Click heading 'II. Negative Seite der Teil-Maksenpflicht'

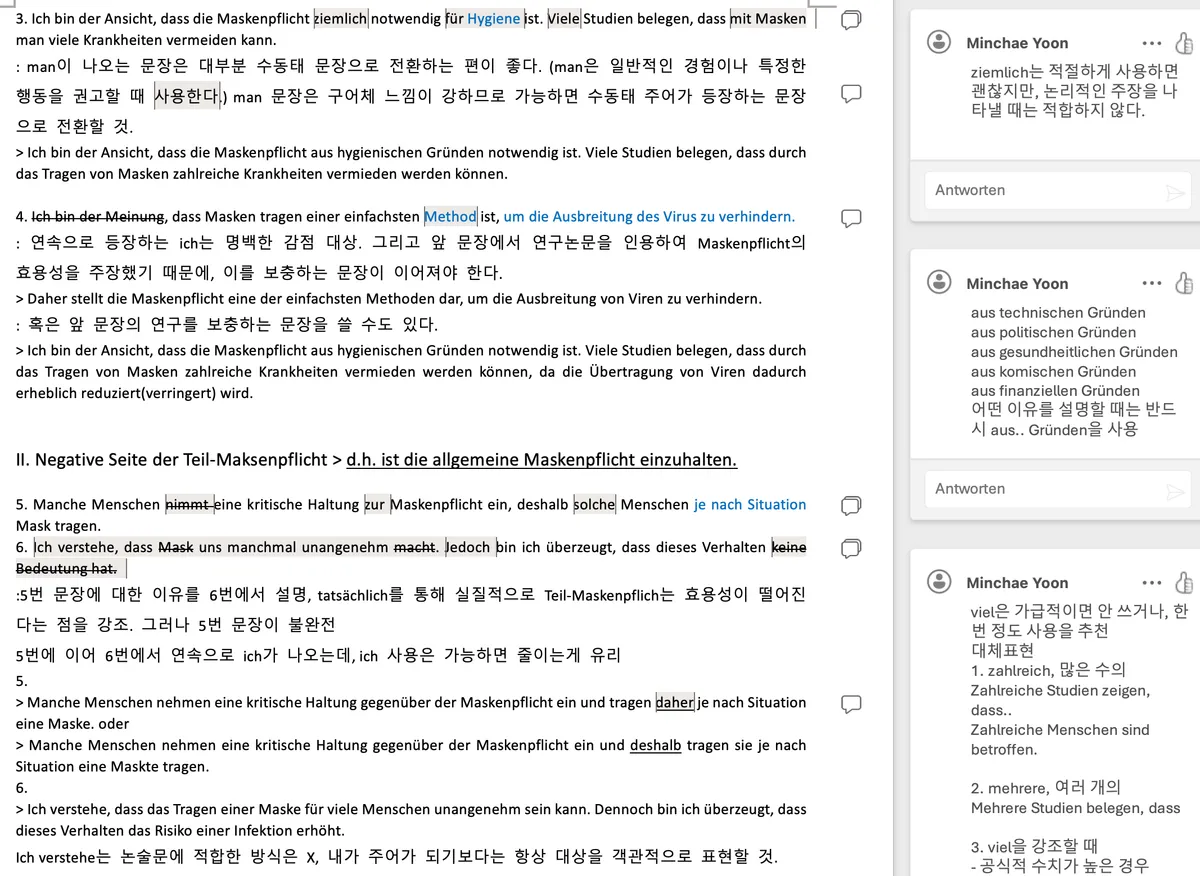(172, 460)
